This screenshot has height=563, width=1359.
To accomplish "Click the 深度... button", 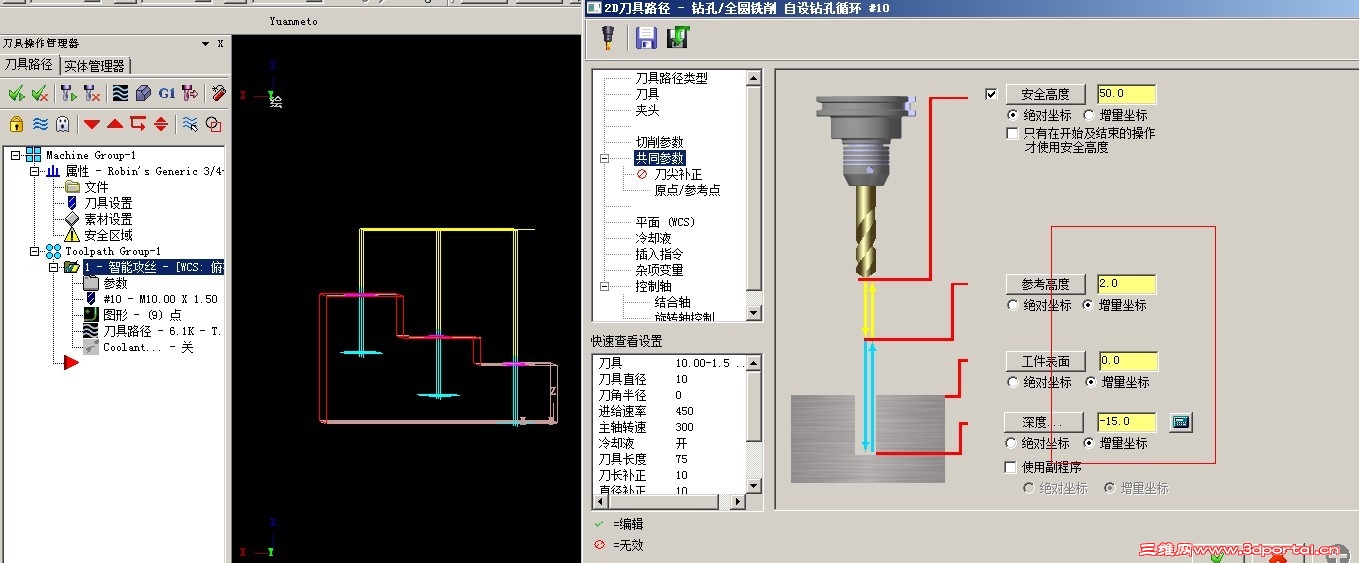I will (1045, 422).
